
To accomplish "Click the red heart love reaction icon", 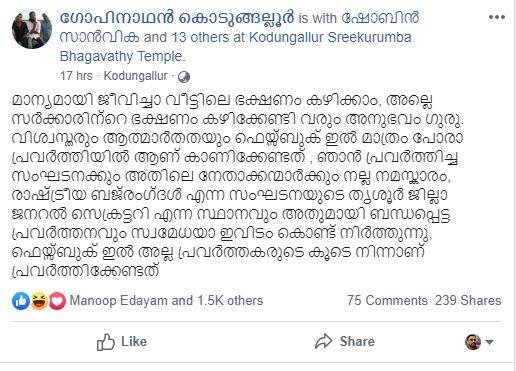I will [x=57, y=301].
